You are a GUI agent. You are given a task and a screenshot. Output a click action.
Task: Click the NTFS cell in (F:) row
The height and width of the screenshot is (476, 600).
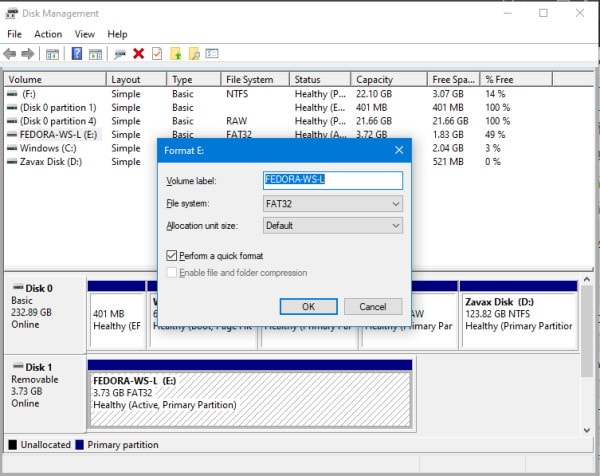(237, 94)
